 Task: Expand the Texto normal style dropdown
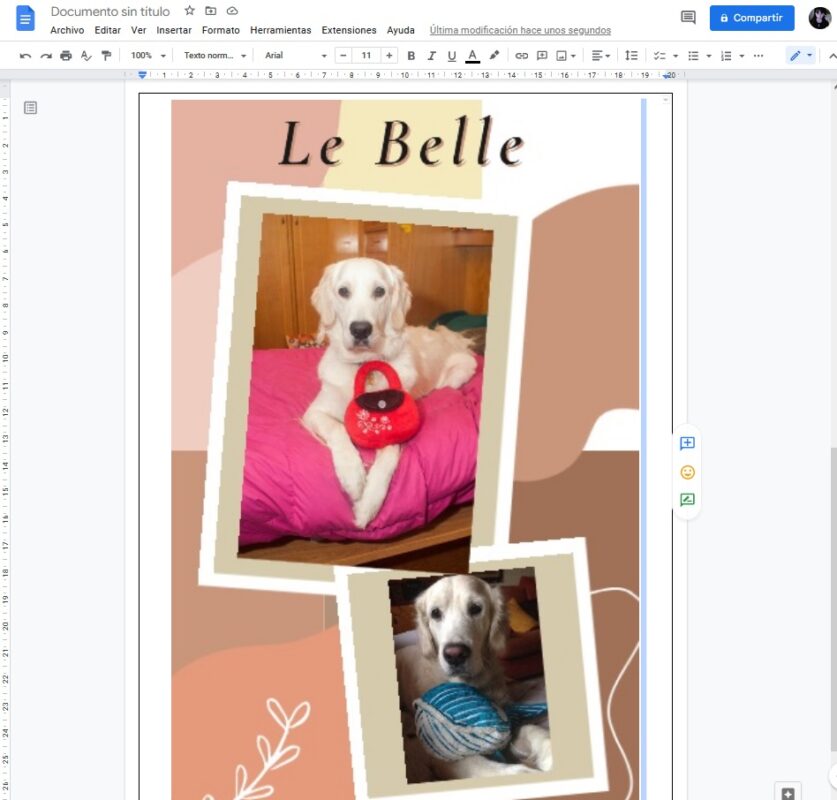point(214,56)
